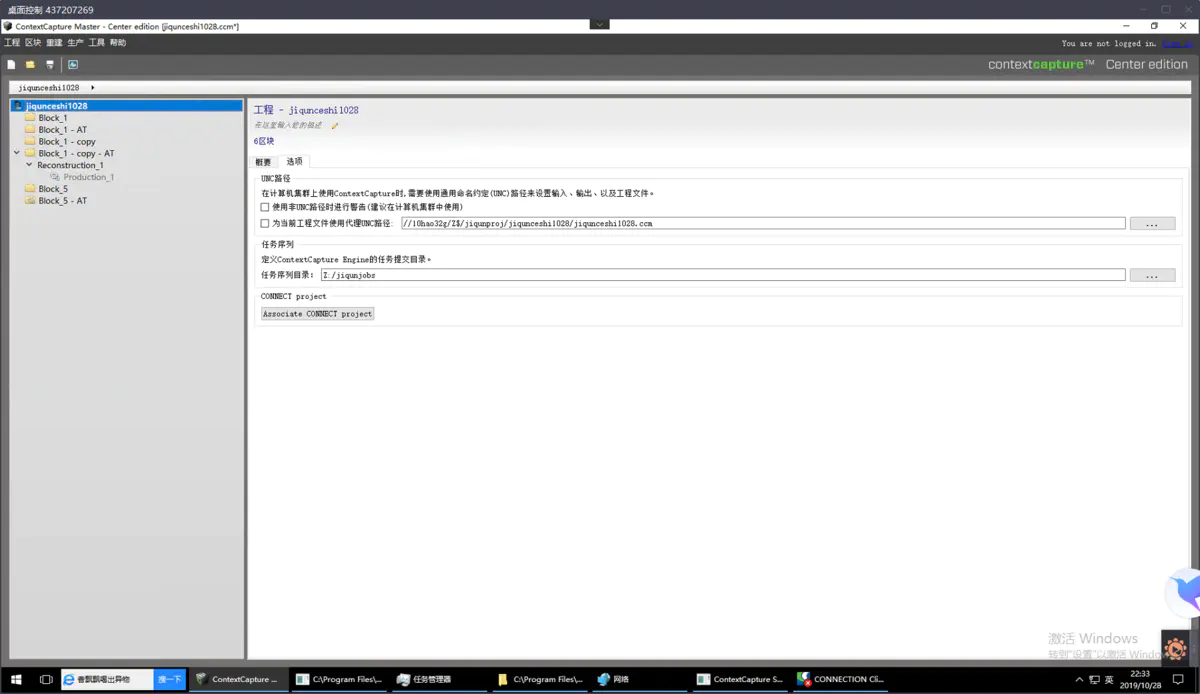Open the 工程 menu
This screenshot has width=1200, height=694.
[x=12, y=43]
